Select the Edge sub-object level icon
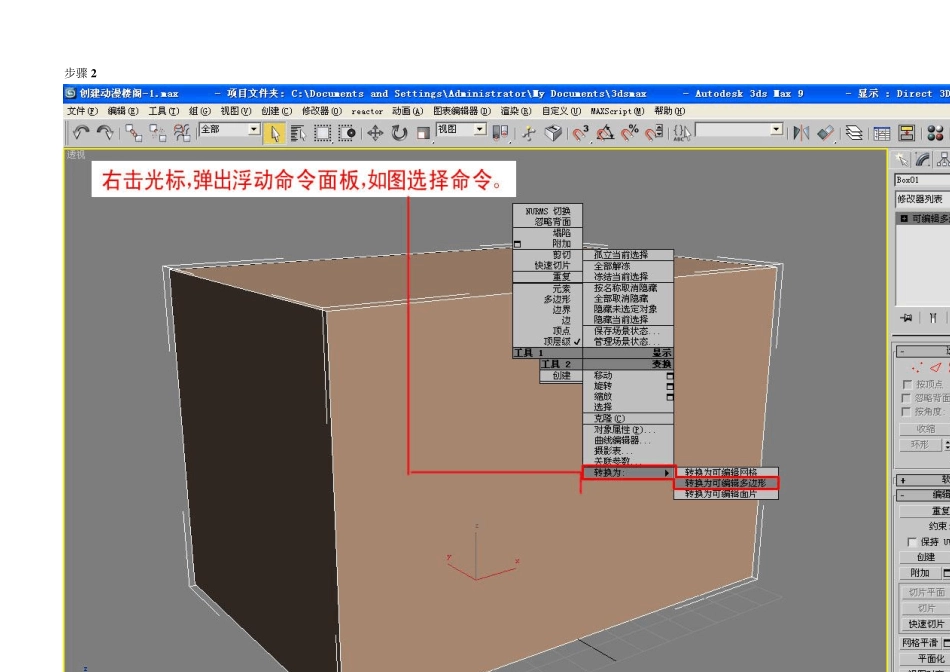Screen dimensions: 950x672 click(x=936, y=367)
